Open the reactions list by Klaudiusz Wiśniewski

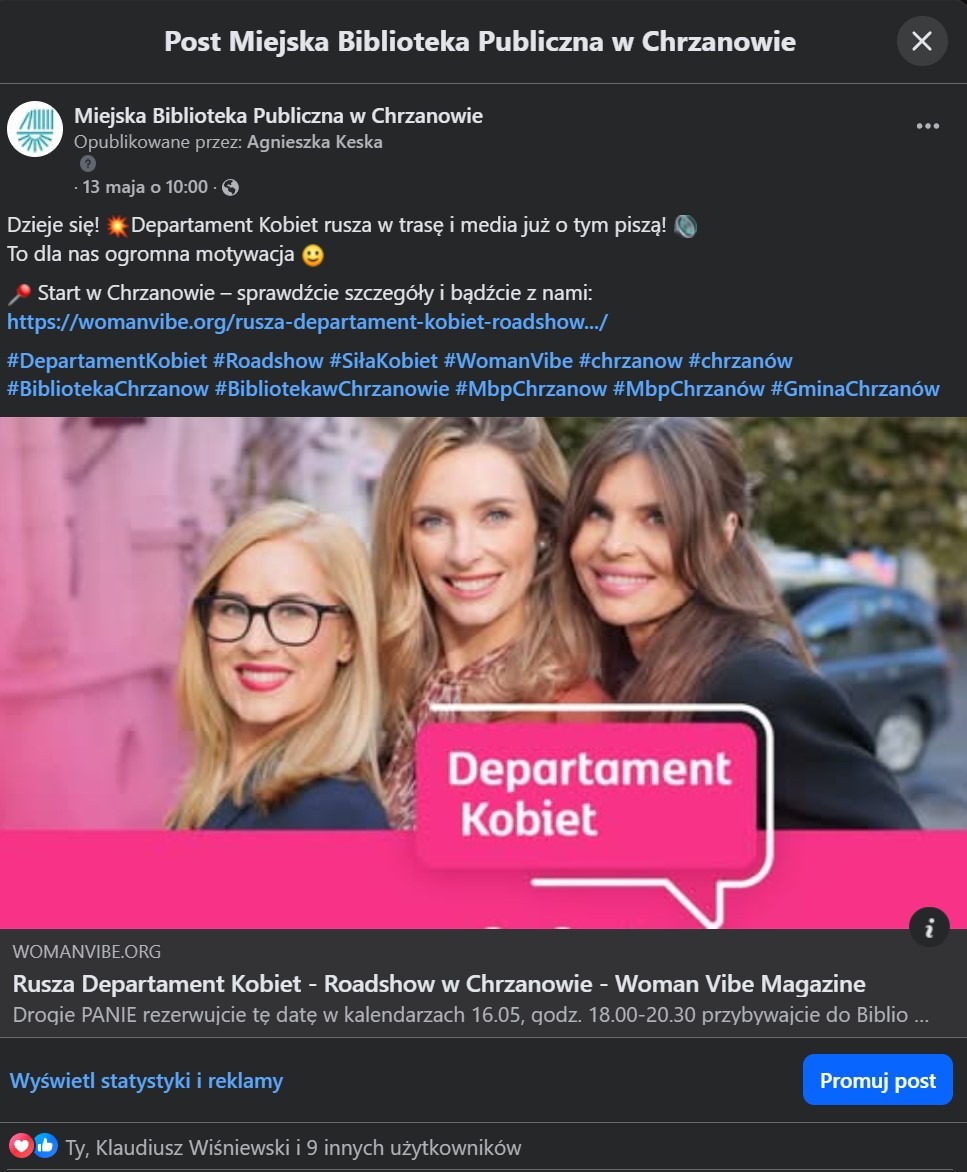coord(294,1147)
